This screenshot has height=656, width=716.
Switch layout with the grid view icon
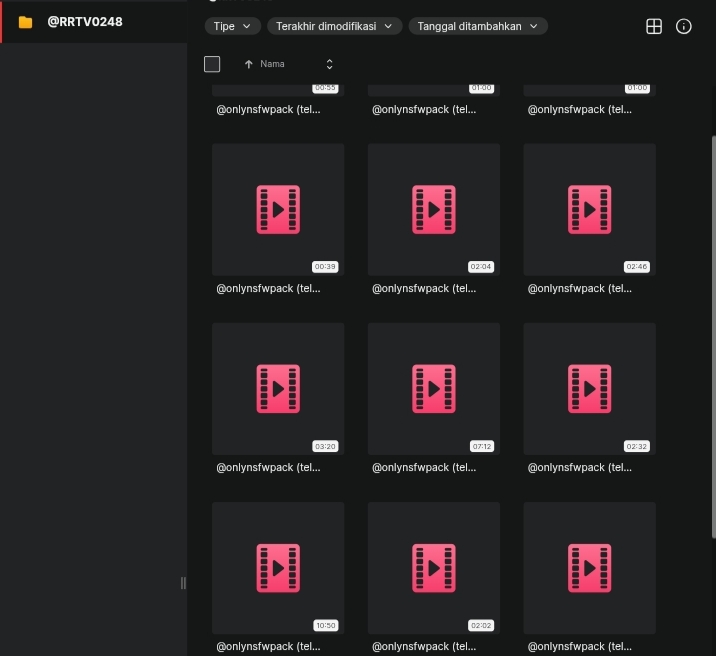coord(654,26)
